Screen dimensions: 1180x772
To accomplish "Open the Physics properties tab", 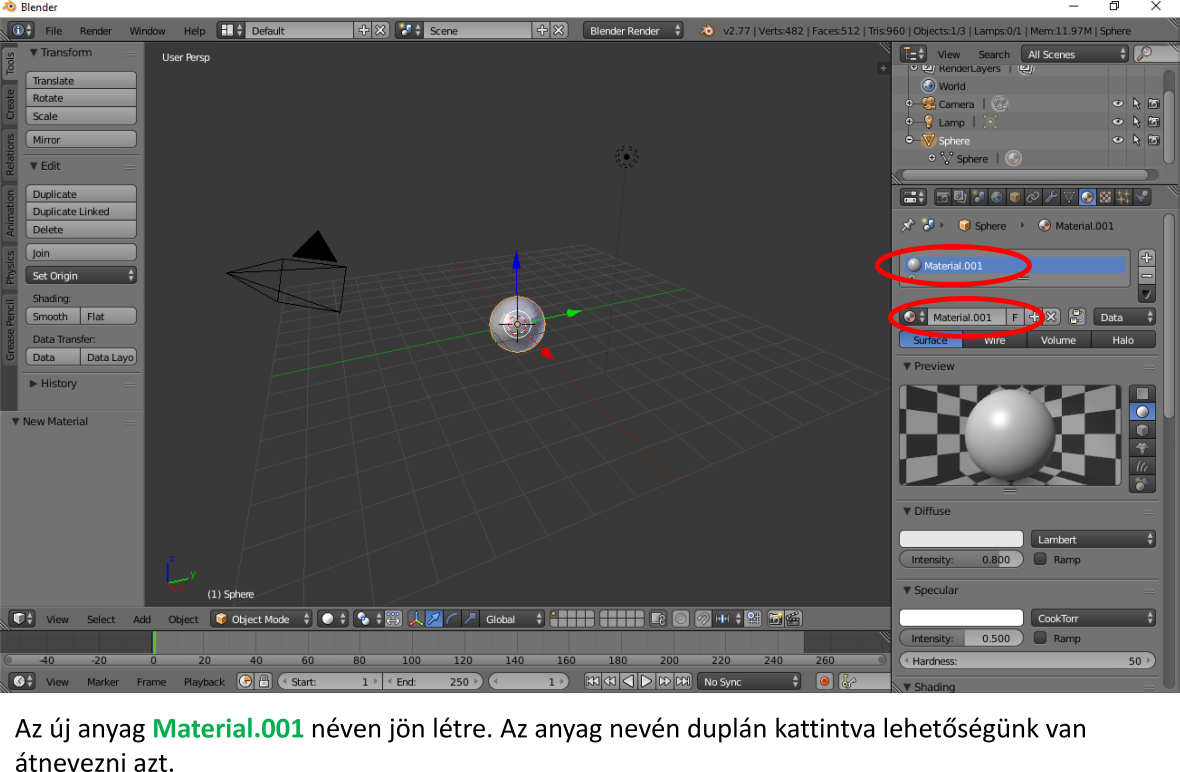I will [x=1142, y=197].
